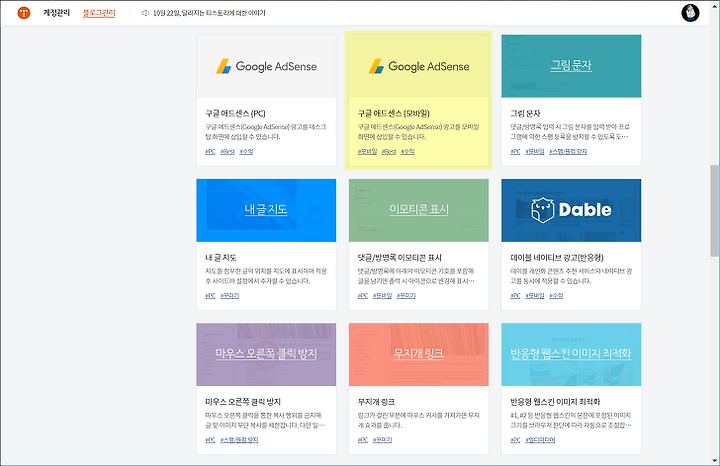The width and height of the screenshot is (720, 466).
Task: Click #PC tag under 구글 애드센스 (PC)
Action: tap(210, 152)
